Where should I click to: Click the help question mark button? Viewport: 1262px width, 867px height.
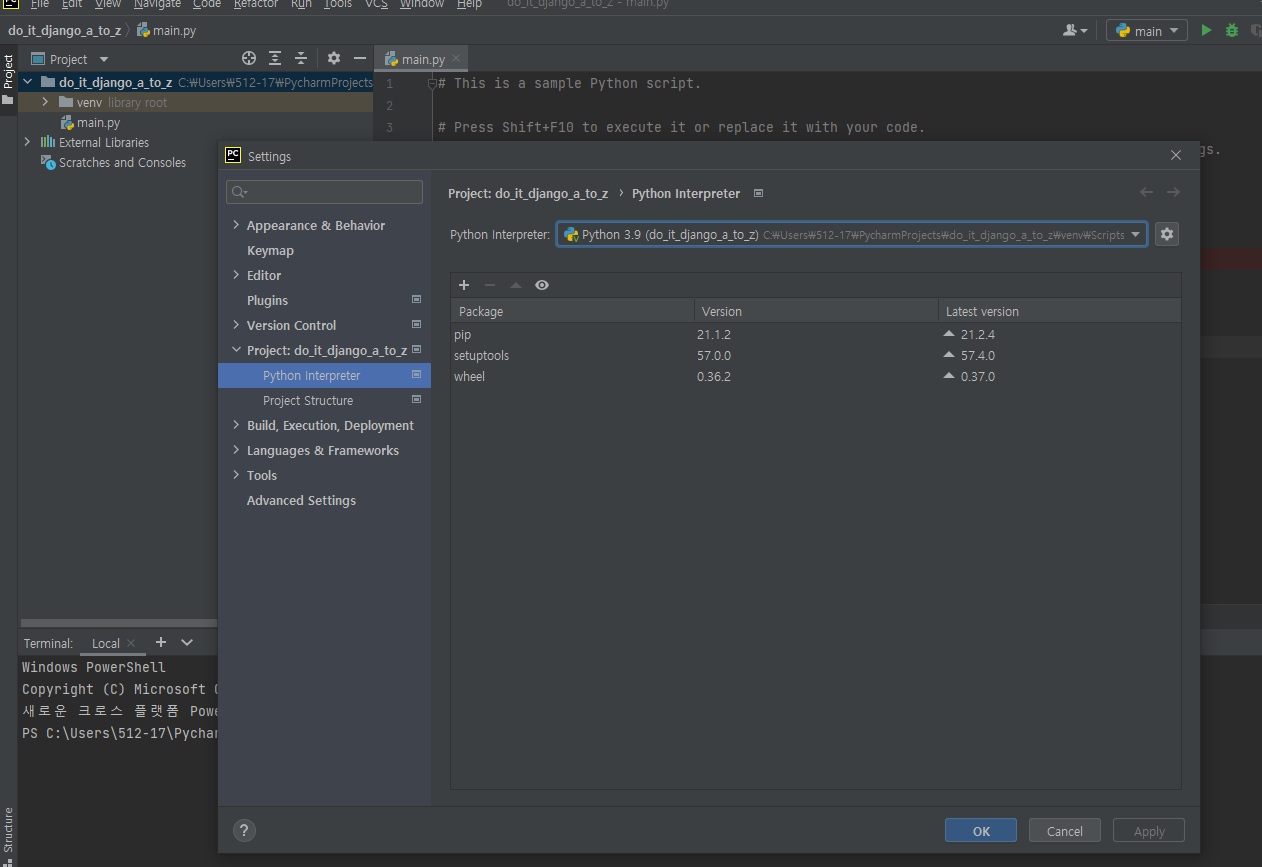[244, 830]
